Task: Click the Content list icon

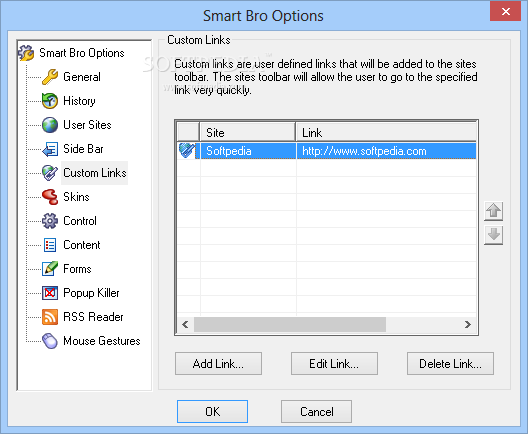Action: [x=50, y=245]
